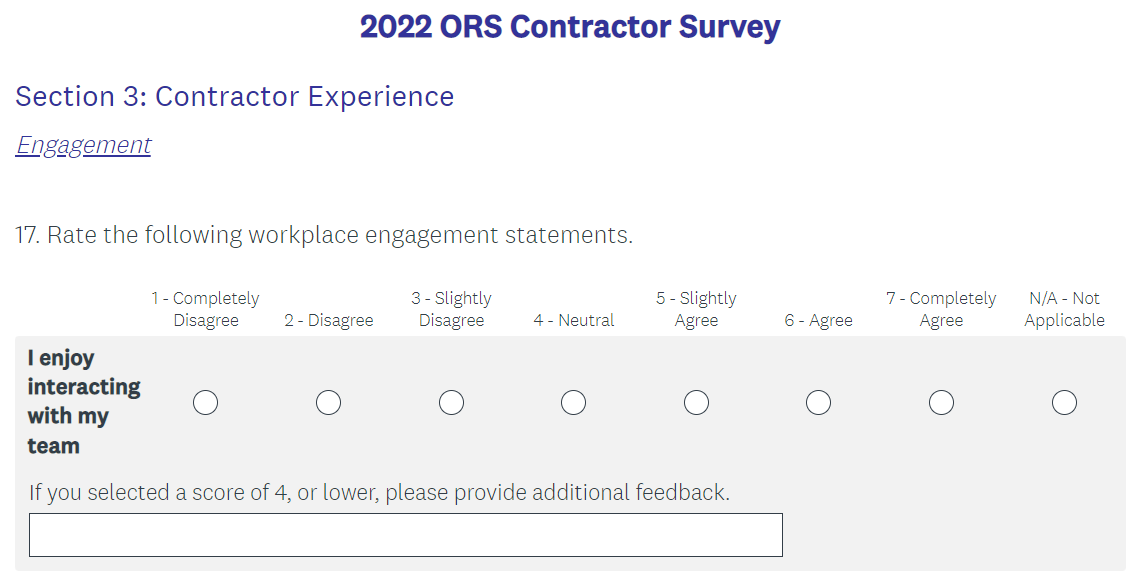Click the '2022 ORS Contractor Survey' title
The height and width of the screenshot is (575, 1142).
click(x=570, y=27)
